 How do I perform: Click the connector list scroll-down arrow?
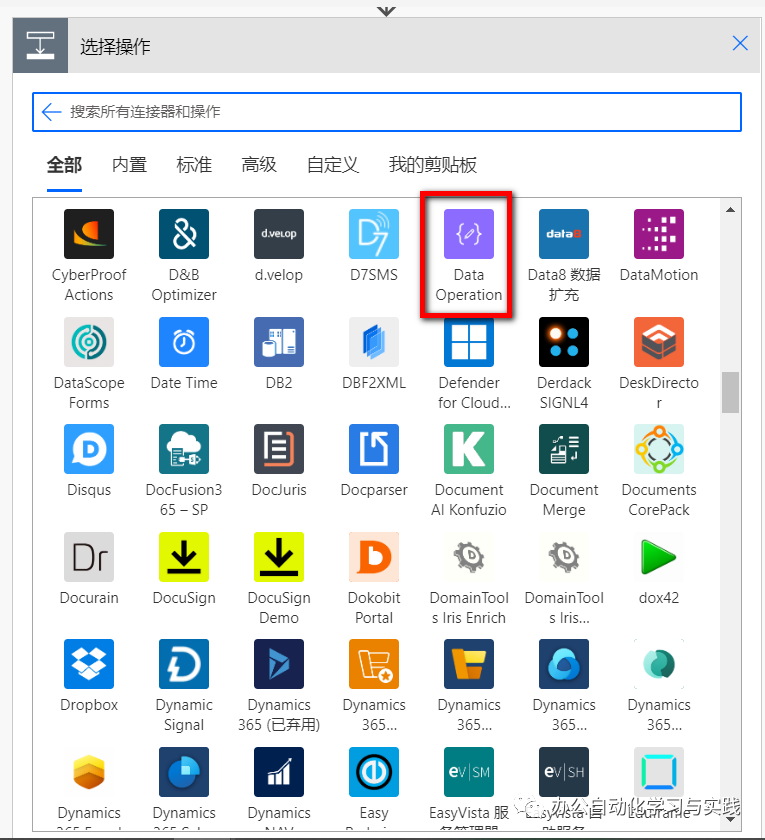730,819
